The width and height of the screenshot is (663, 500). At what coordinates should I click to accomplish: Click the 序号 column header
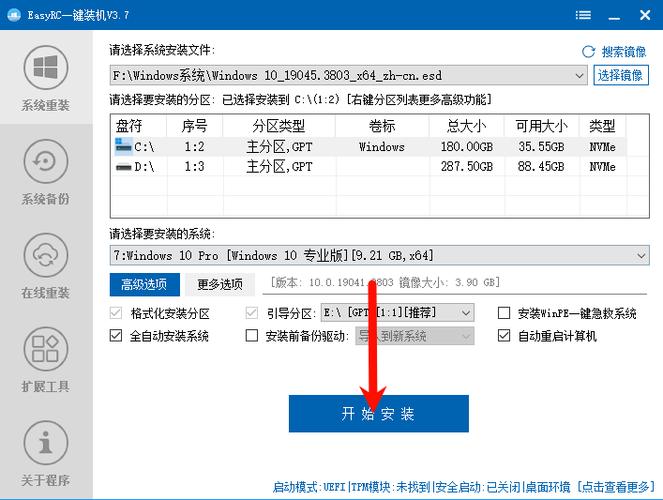tap(195, 126)
